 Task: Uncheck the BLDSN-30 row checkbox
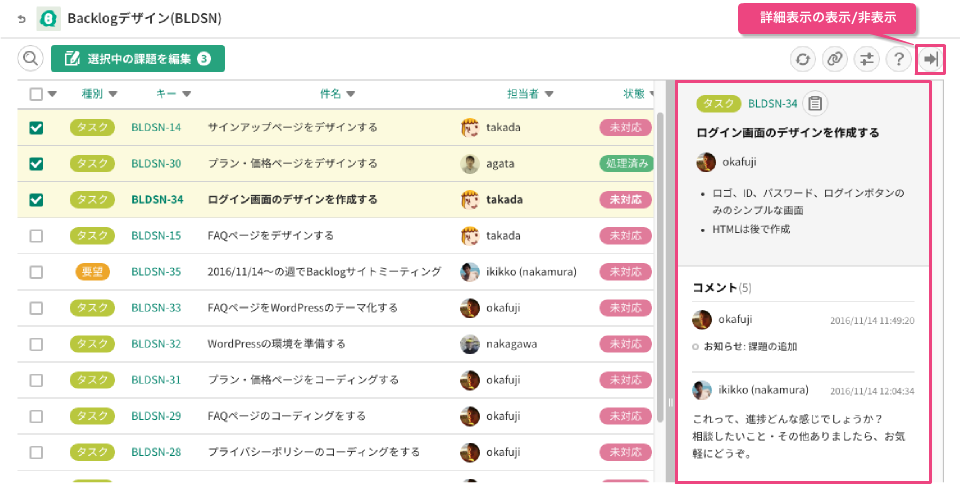pos(36,164)
